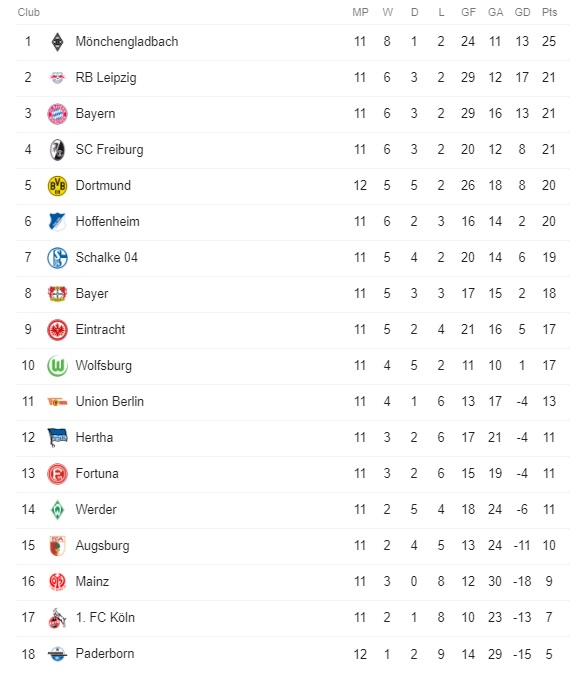The width and height of the screenshot is (582, 682).
Task: Click the SC Freiburg crest icon
Action: tap(57, 150)
